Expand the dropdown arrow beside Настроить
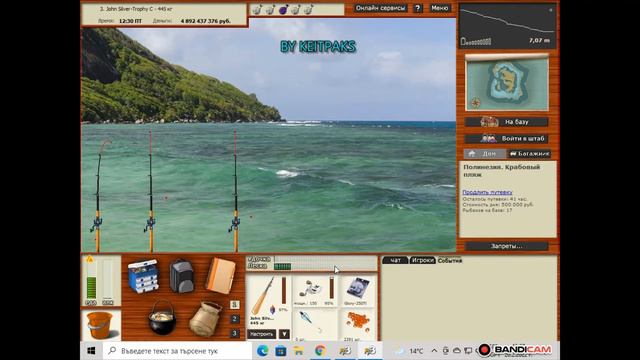 point(284,334)
